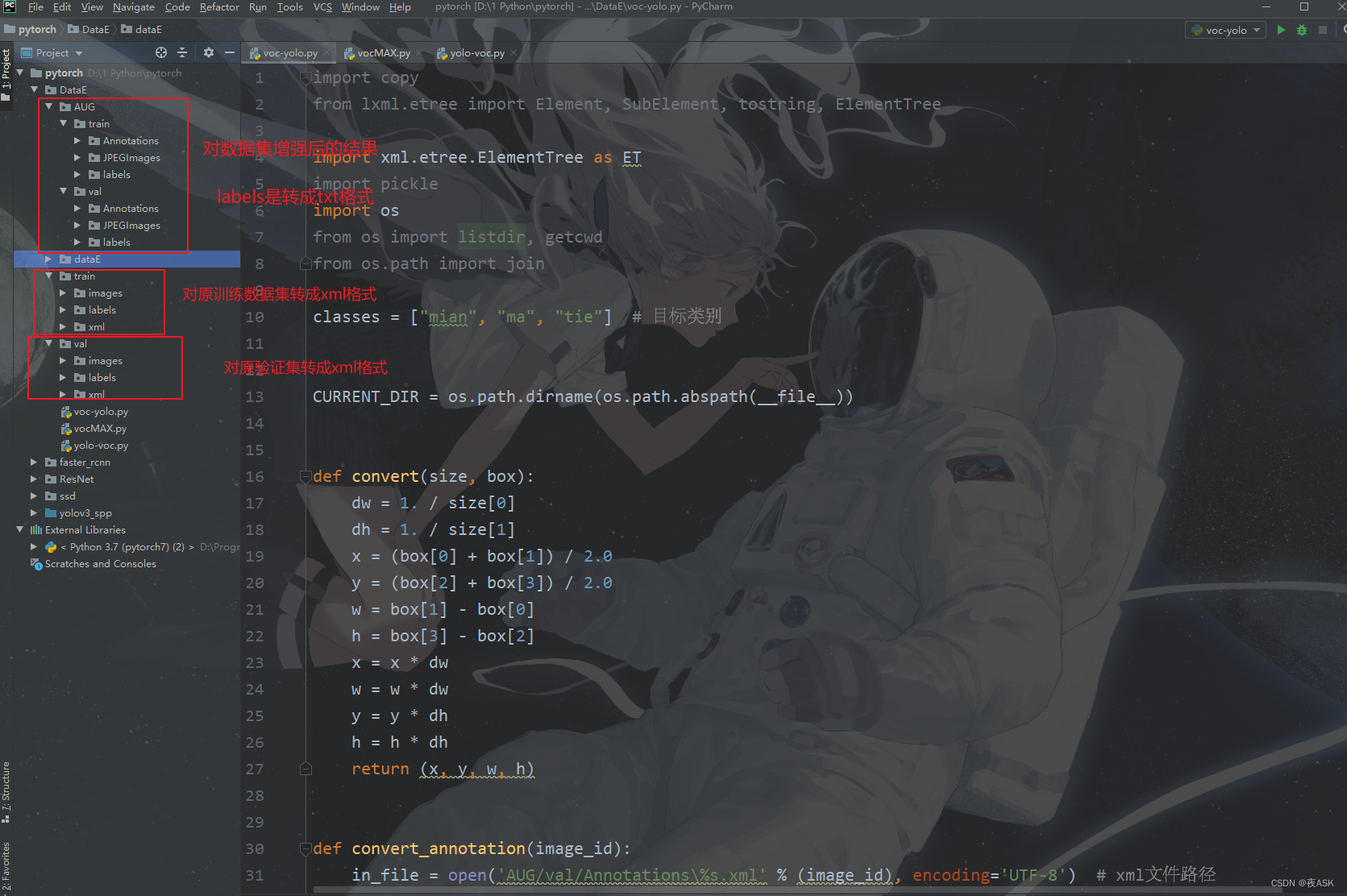Image resolution: width=1347 pixels, height=896 pixels.
Task: Open the Edit menu
Action: coord(62,7)
